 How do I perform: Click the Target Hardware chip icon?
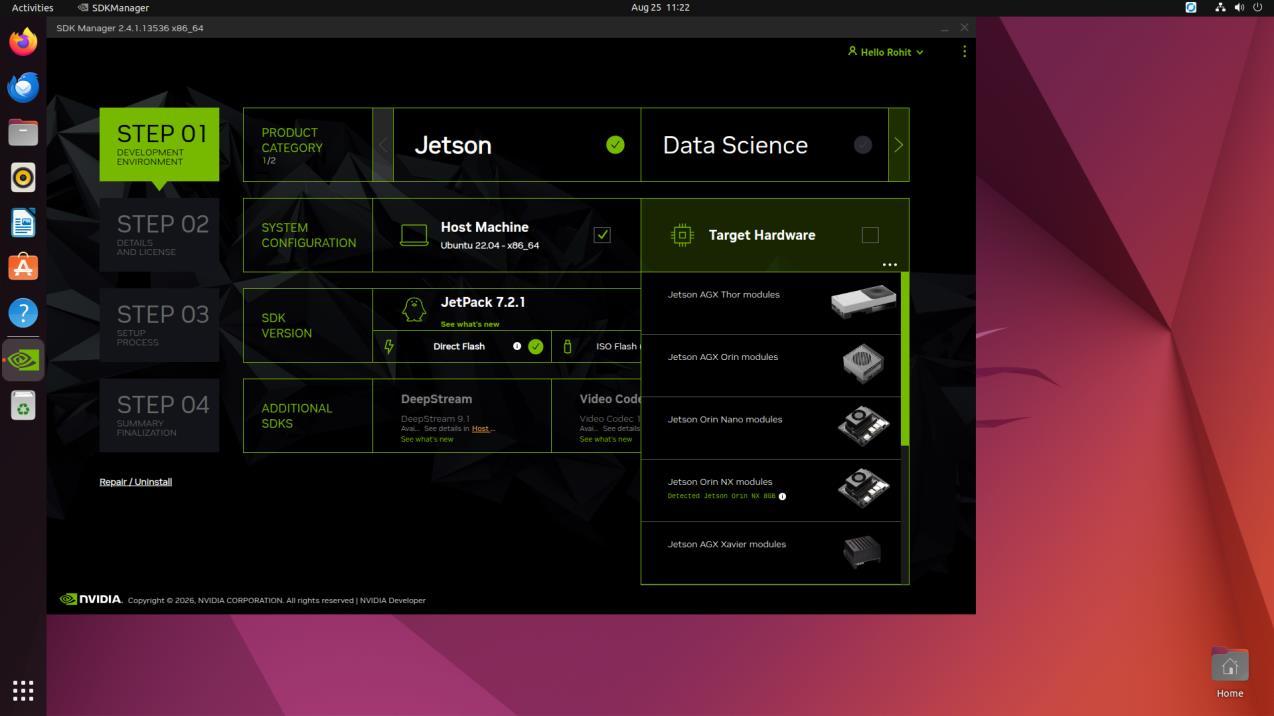682,235
